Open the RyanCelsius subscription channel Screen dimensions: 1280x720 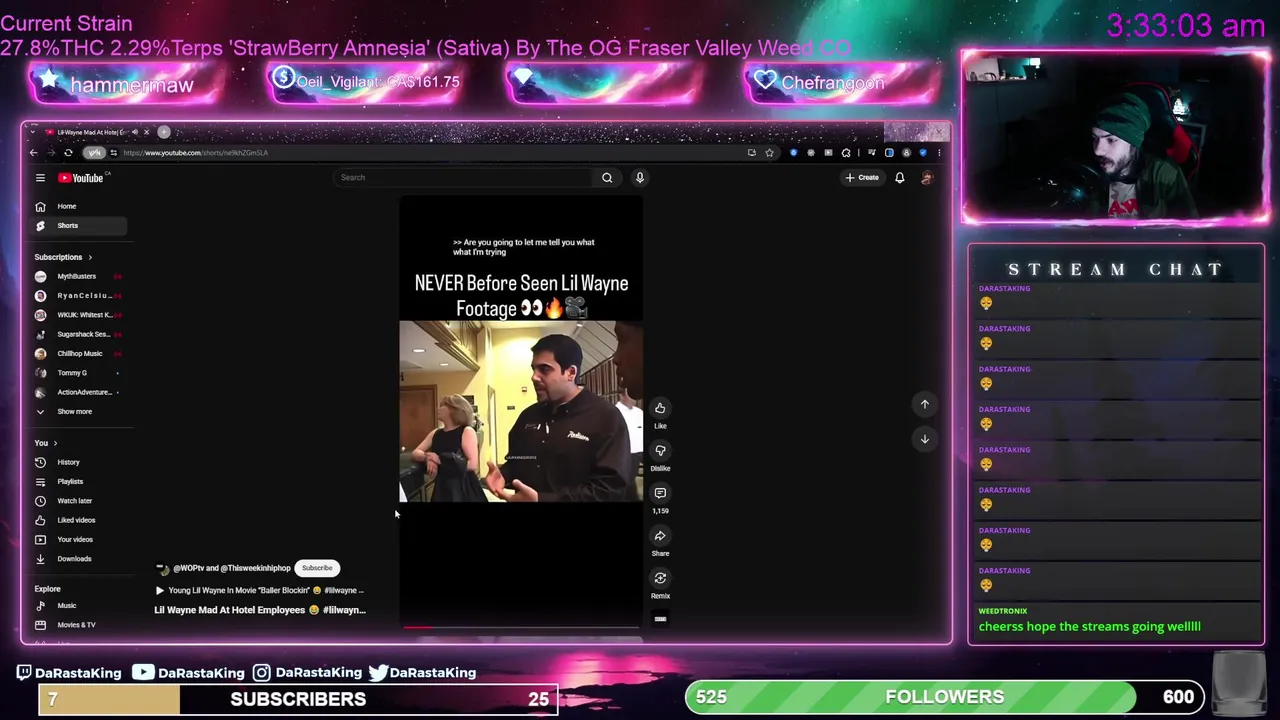tap(79, 296)
